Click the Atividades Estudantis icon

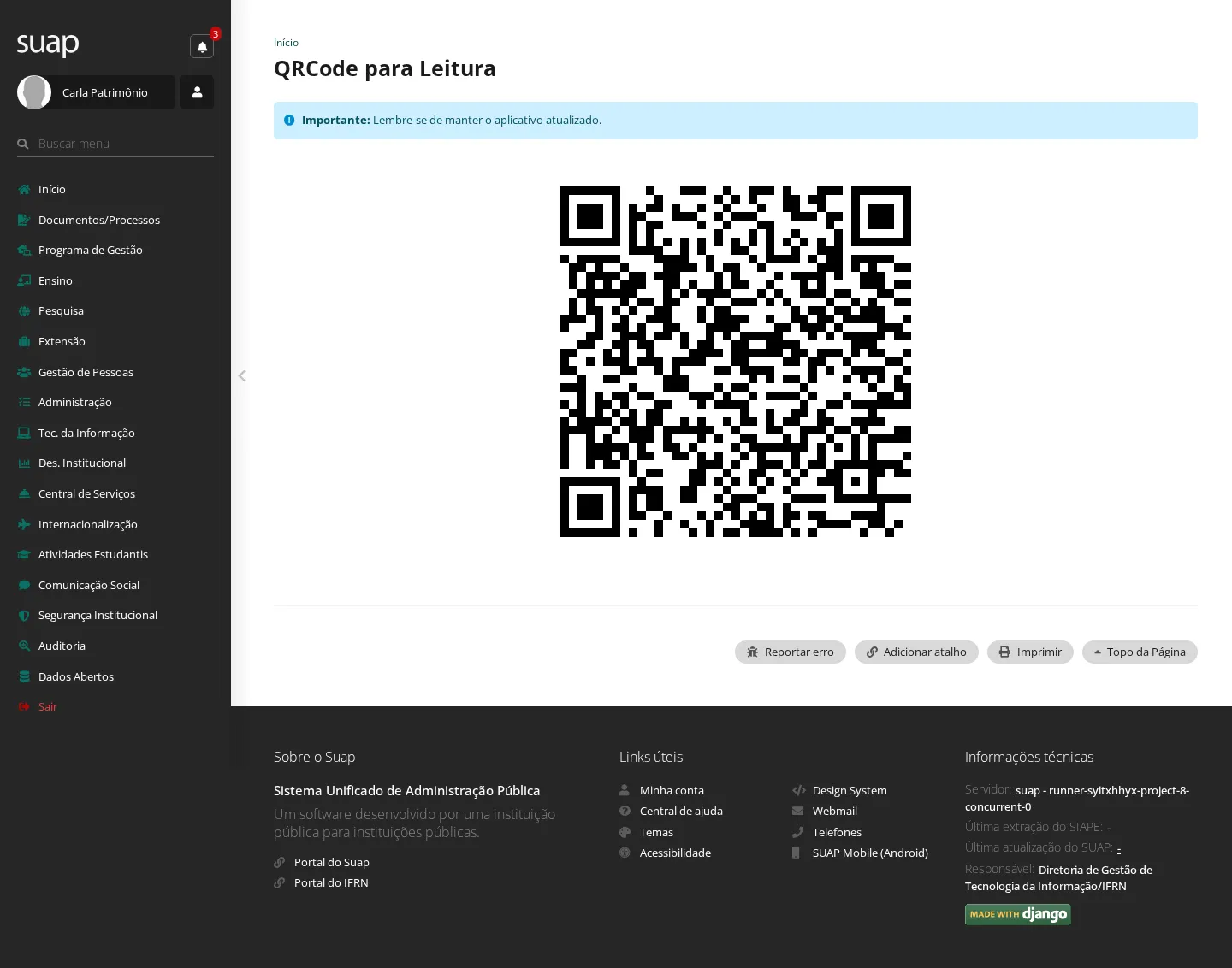tap(24, 554)
